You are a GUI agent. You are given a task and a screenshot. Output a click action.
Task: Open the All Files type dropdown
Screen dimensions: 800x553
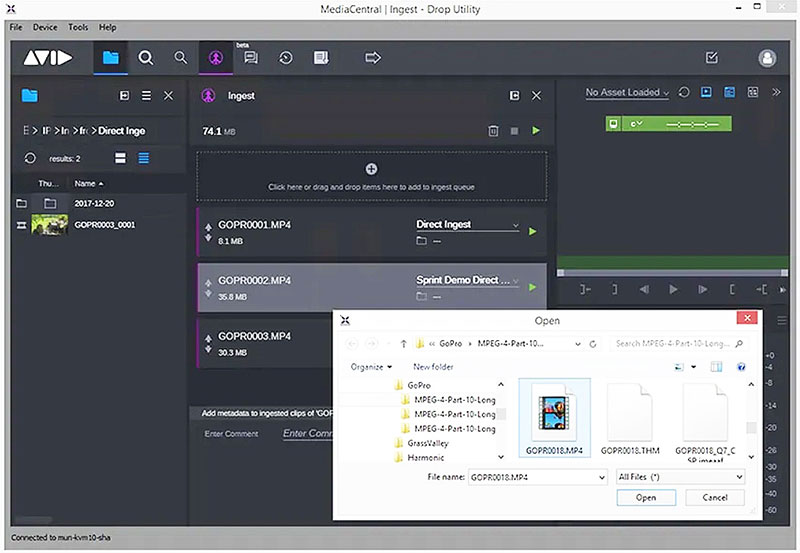pyautogui.click(x=680, y=477)
